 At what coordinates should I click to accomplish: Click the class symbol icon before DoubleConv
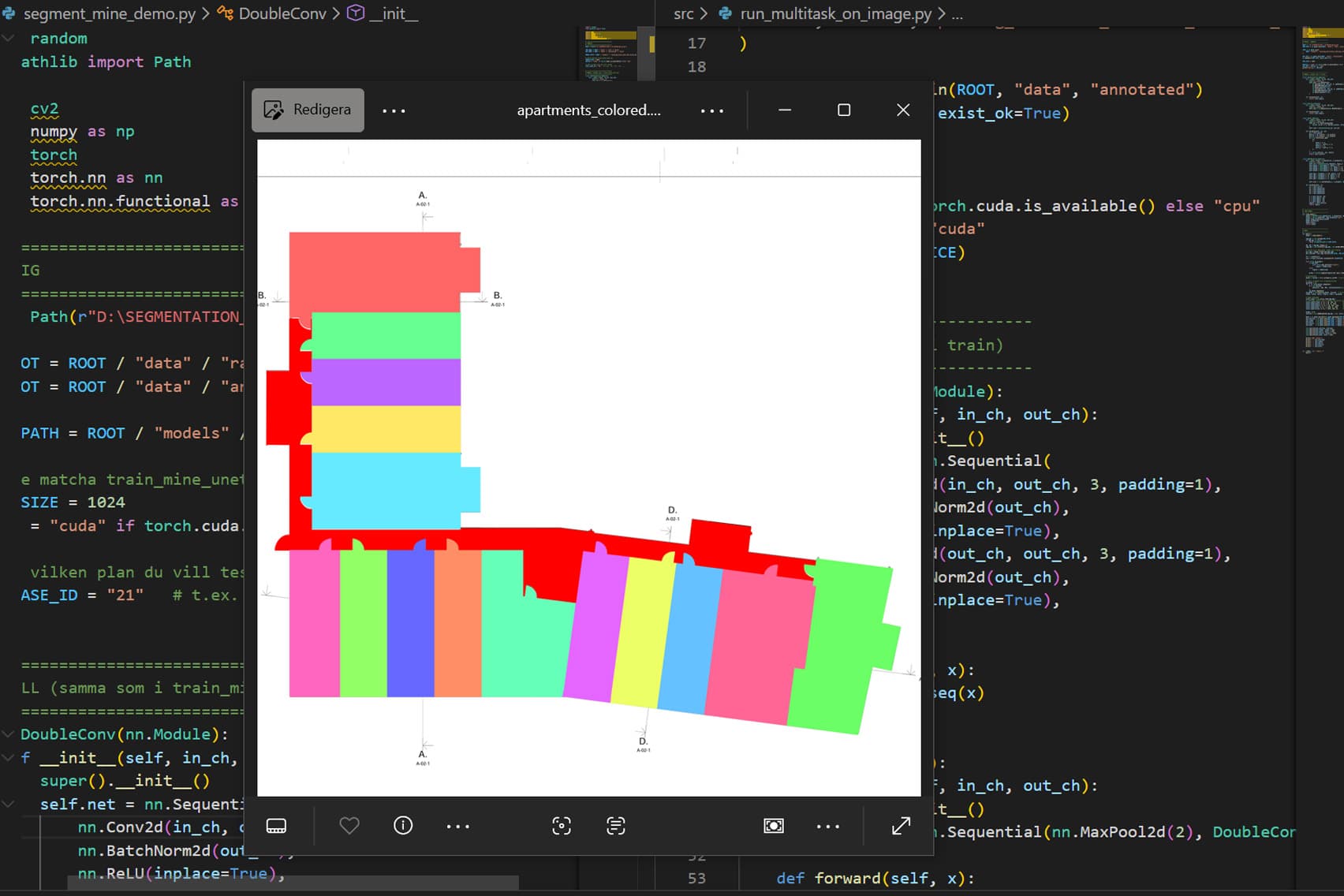[x=225, y=13]
